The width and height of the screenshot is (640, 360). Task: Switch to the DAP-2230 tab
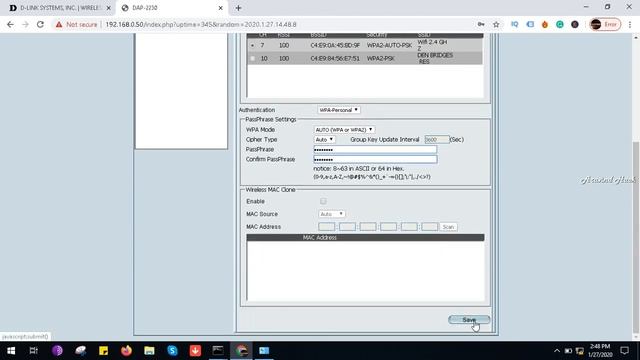[x=171, y=8]
